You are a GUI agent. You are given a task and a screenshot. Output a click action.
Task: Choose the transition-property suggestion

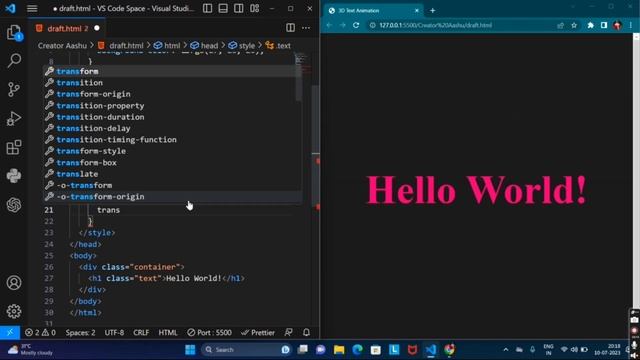click(x=173, y=106)
